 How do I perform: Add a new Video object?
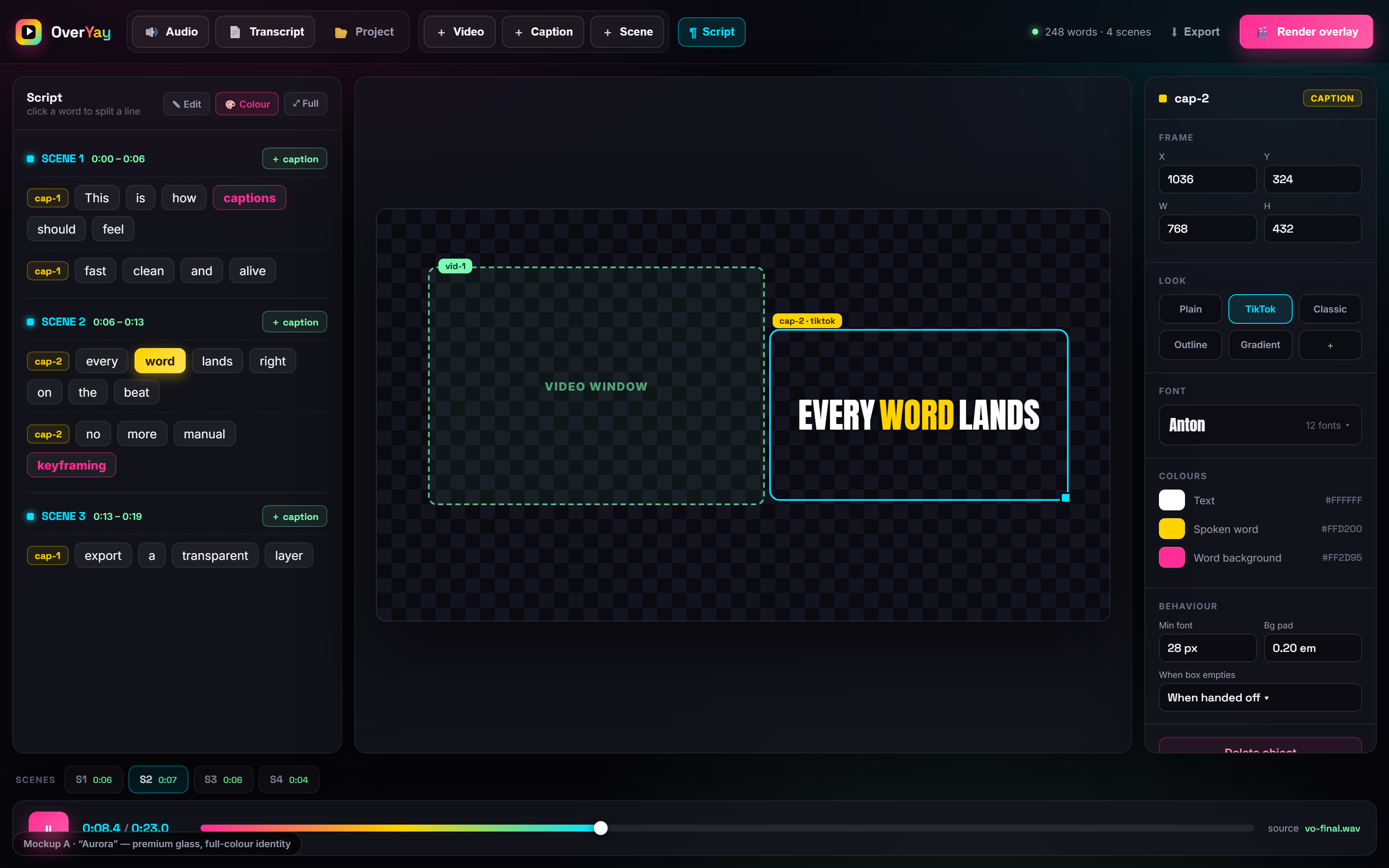pos(460,32)
